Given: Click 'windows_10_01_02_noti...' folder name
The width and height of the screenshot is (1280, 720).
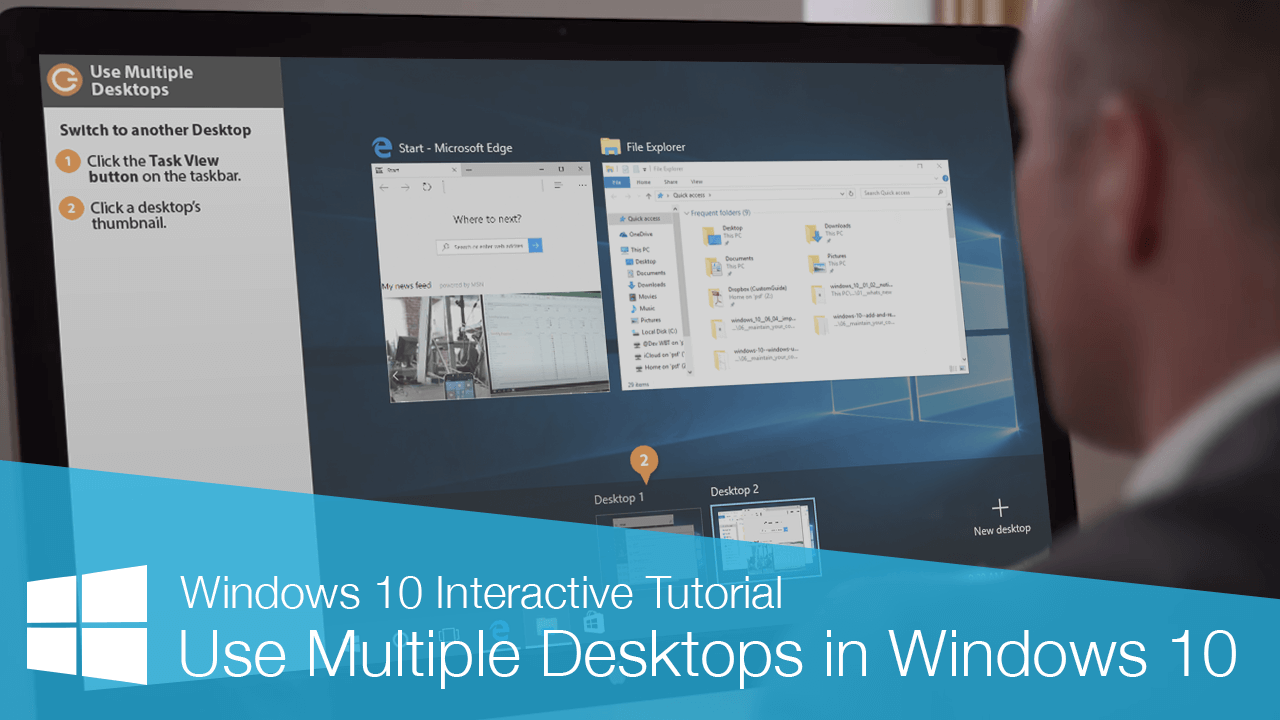Looking at the screenshot, I should coord(861,285).
